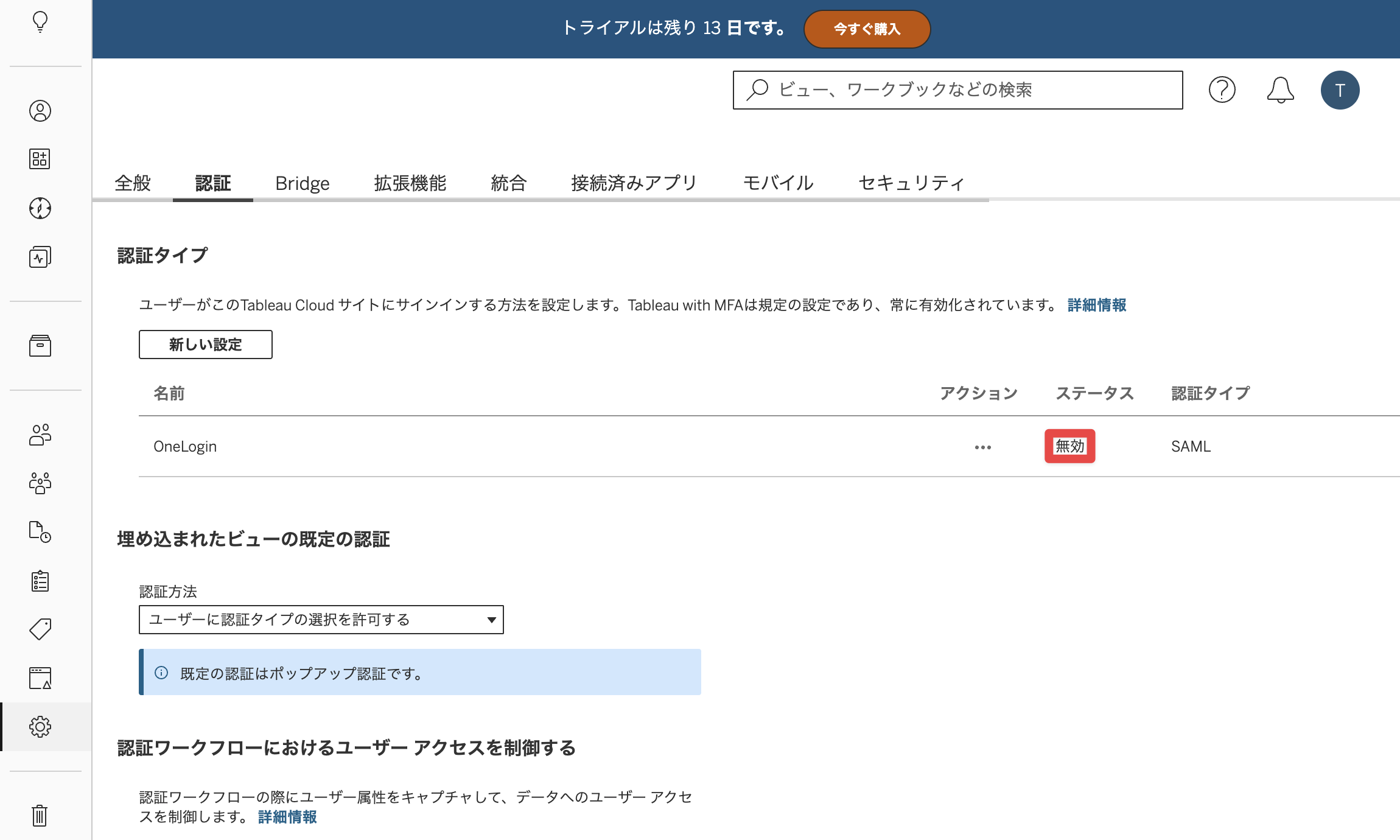Switch to the 全般 tab
This screenshot has width=1400, height=840.
point(133,183)
